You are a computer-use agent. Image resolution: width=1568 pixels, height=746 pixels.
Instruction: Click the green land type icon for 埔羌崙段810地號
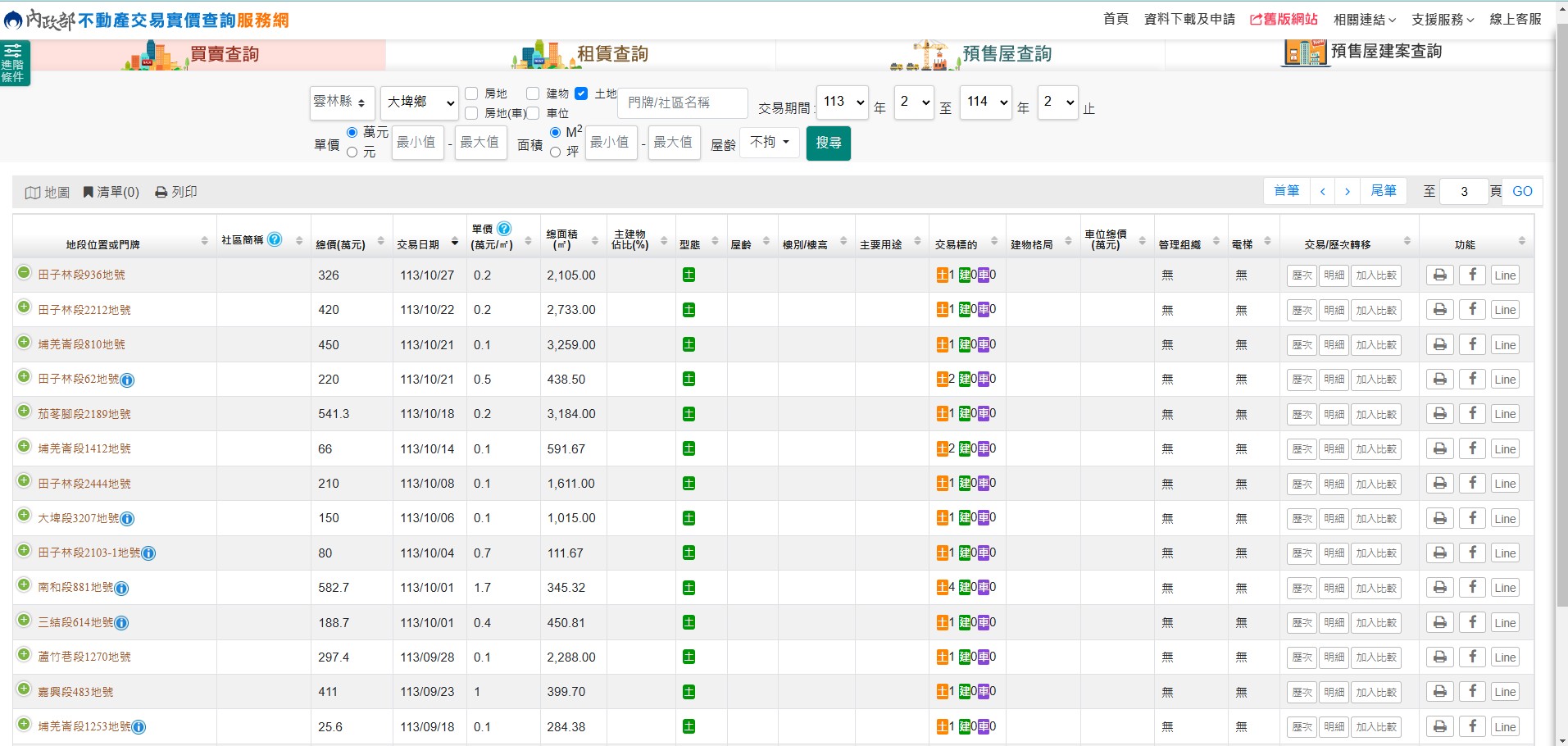click(x=689, y=345)
